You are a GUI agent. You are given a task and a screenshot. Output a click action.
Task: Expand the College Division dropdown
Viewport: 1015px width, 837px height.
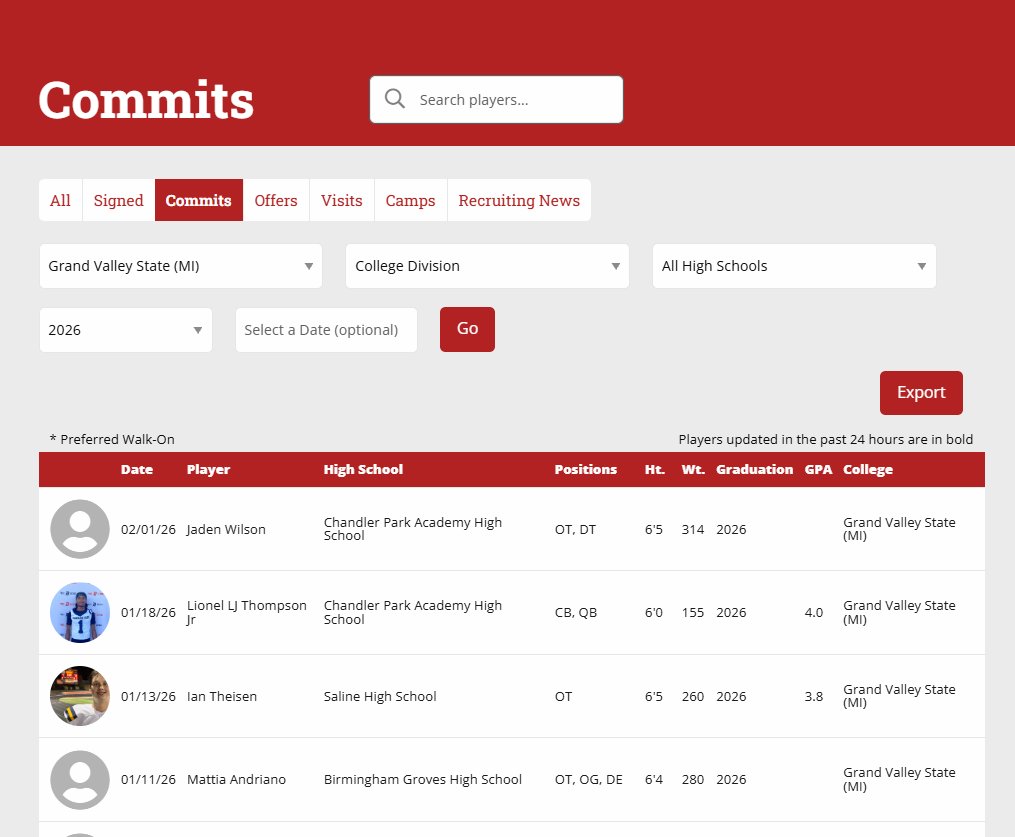click(x=487, y=266)
